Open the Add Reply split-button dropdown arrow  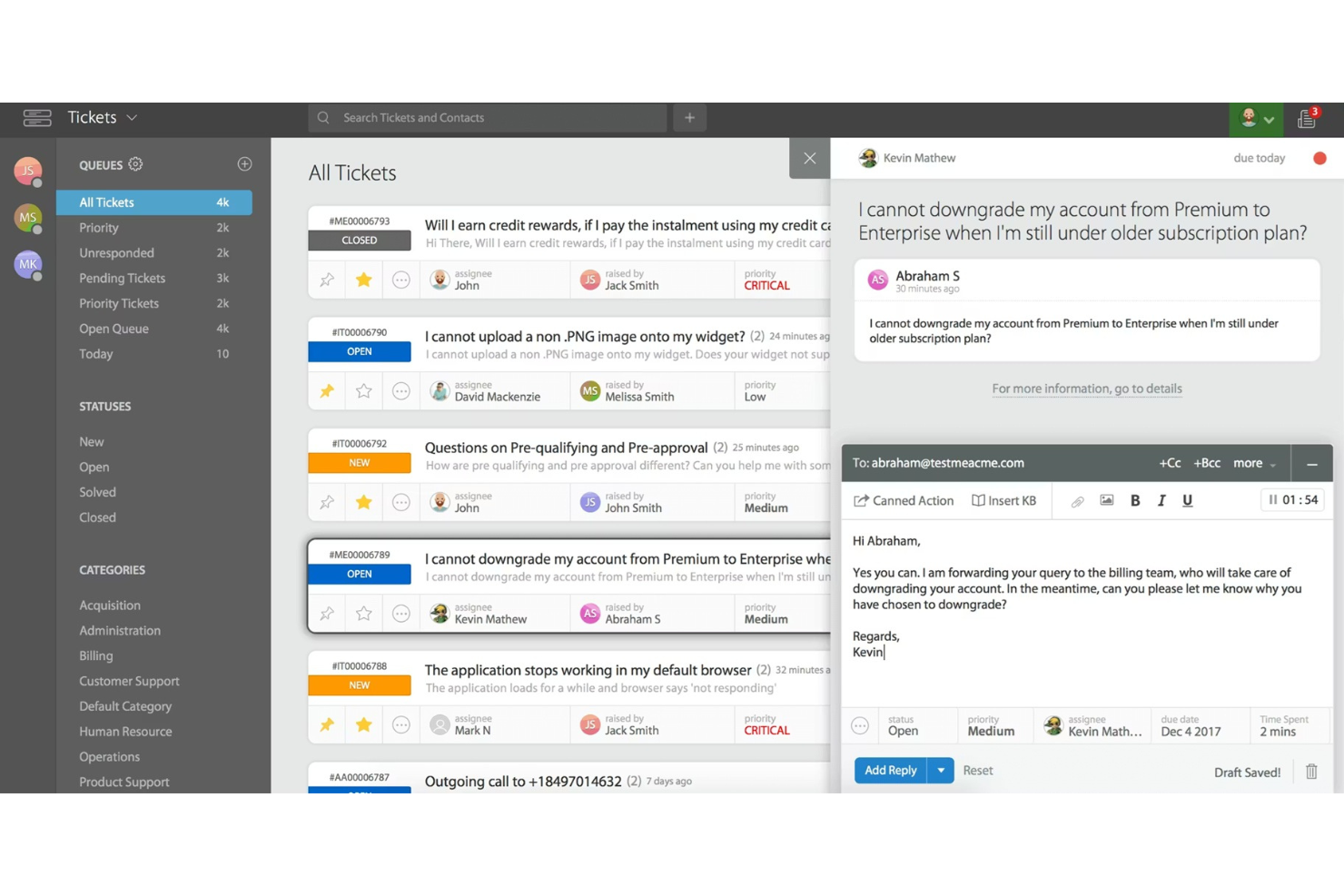(941, 770)
